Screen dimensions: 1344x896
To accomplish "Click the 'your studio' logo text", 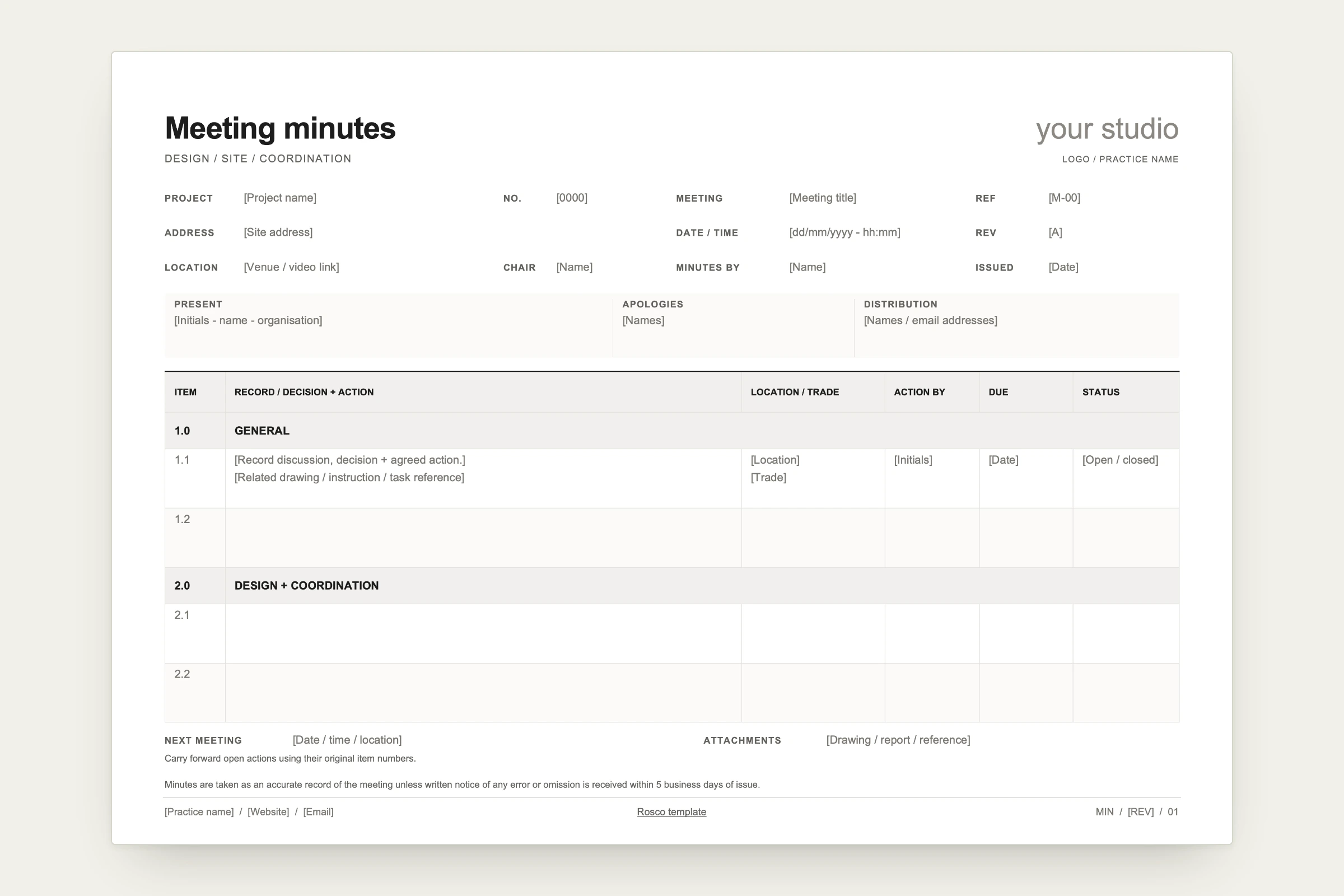I will (1107, 129).
